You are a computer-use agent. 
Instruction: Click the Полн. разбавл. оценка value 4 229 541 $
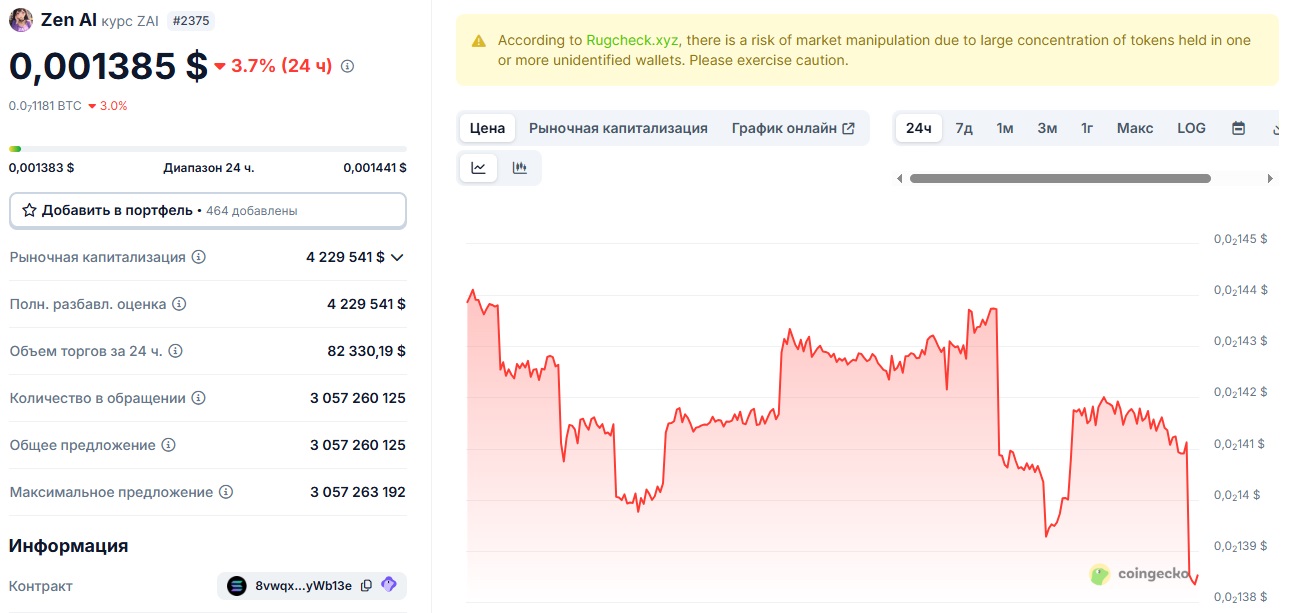pyautogui.click(x=366, y=304)
